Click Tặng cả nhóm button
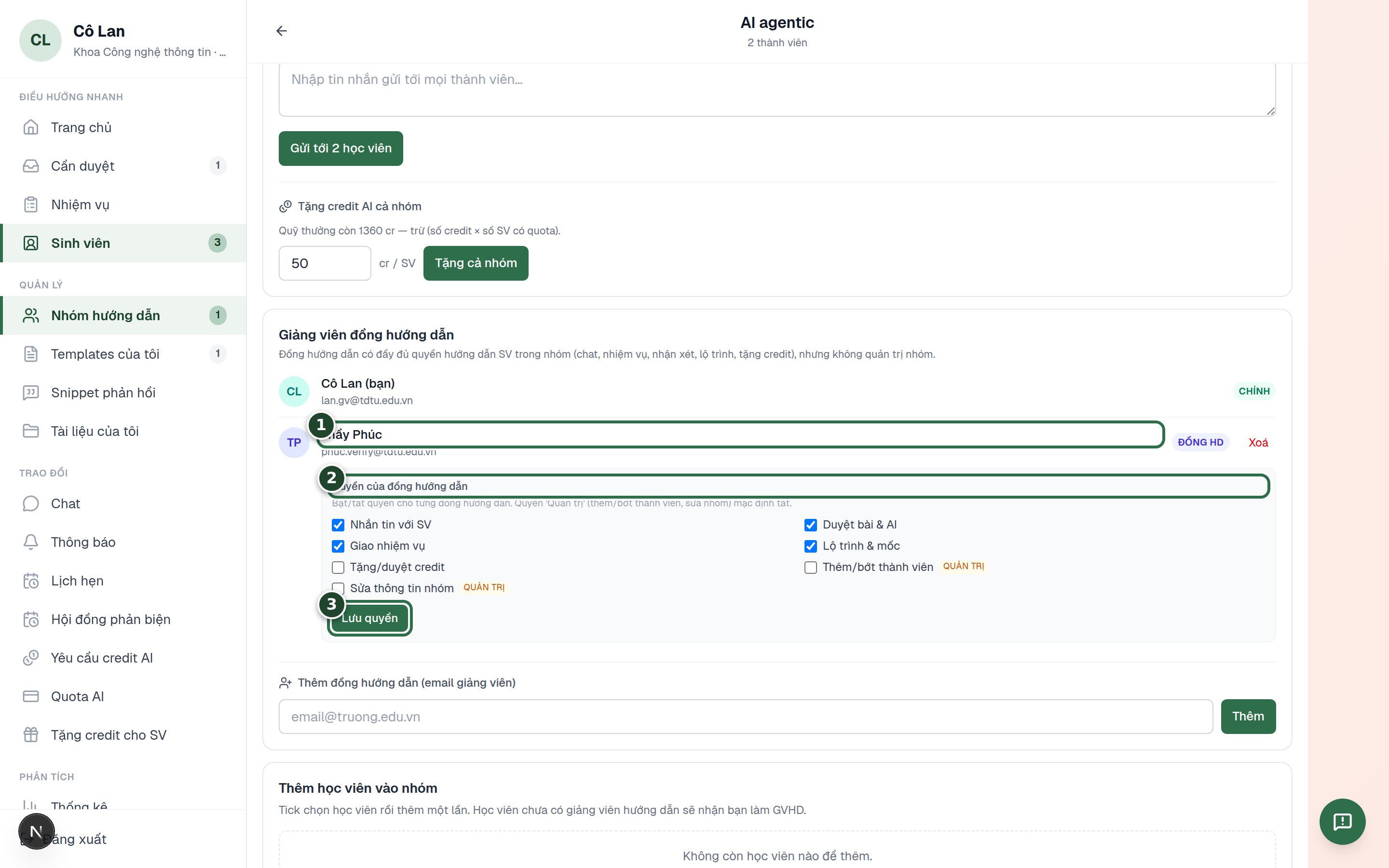This screenshot has height=868, width=1389. [x=476, y=263]
